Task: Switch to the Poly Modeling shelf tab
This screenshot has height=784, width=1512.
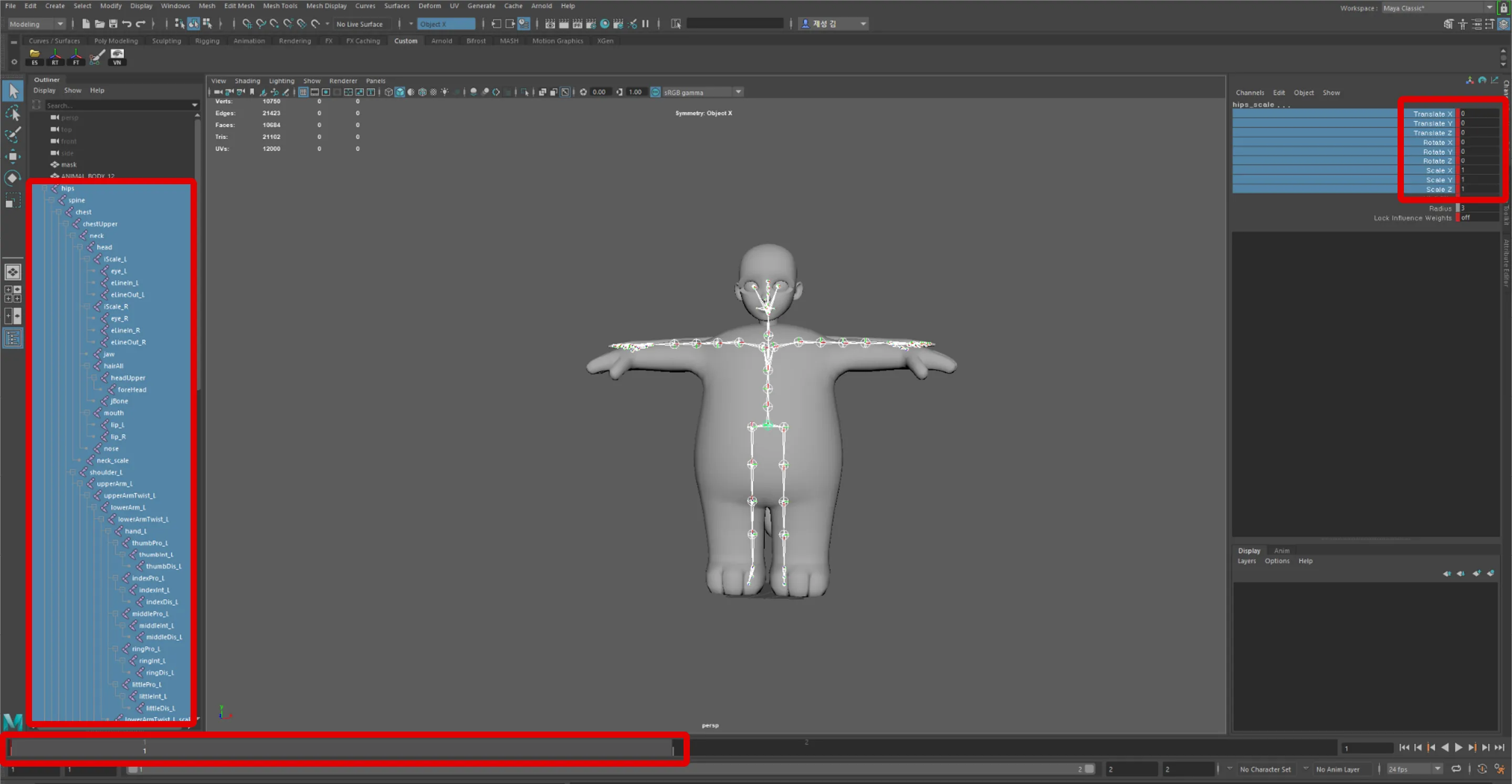Action: point(115,41)
